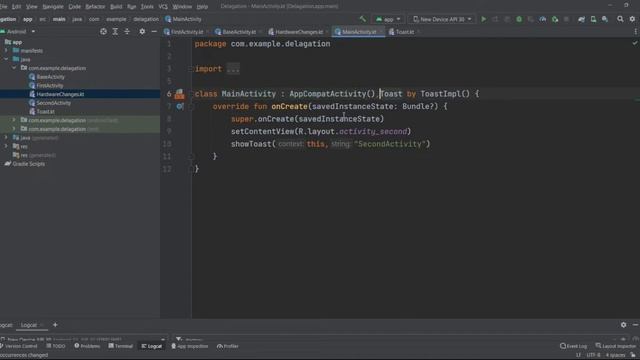The width and height of the screenshot is (640, 360).
Task: Select Gradle Scripts in project tree
Action: tap(29, 164)
